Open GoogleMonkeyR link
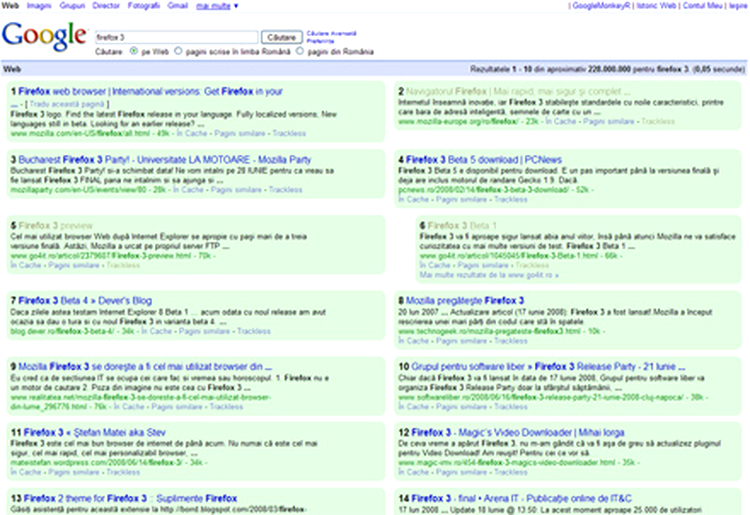This screenshot has width=750, height=515. click(x=601, y=6)
